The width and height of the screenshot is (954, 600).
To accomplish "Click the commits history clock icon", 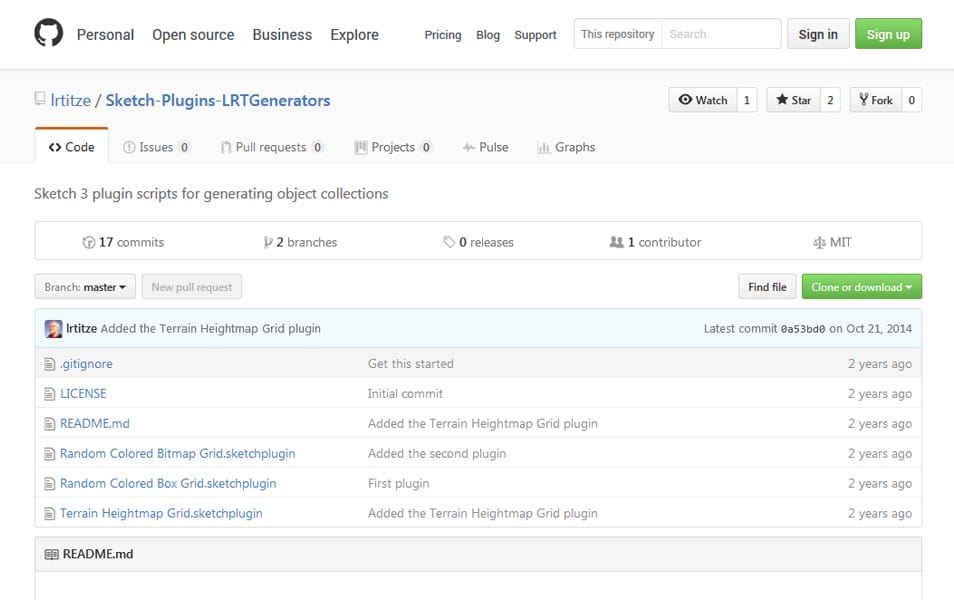I will pyautogui.click(x=89, y=242).
